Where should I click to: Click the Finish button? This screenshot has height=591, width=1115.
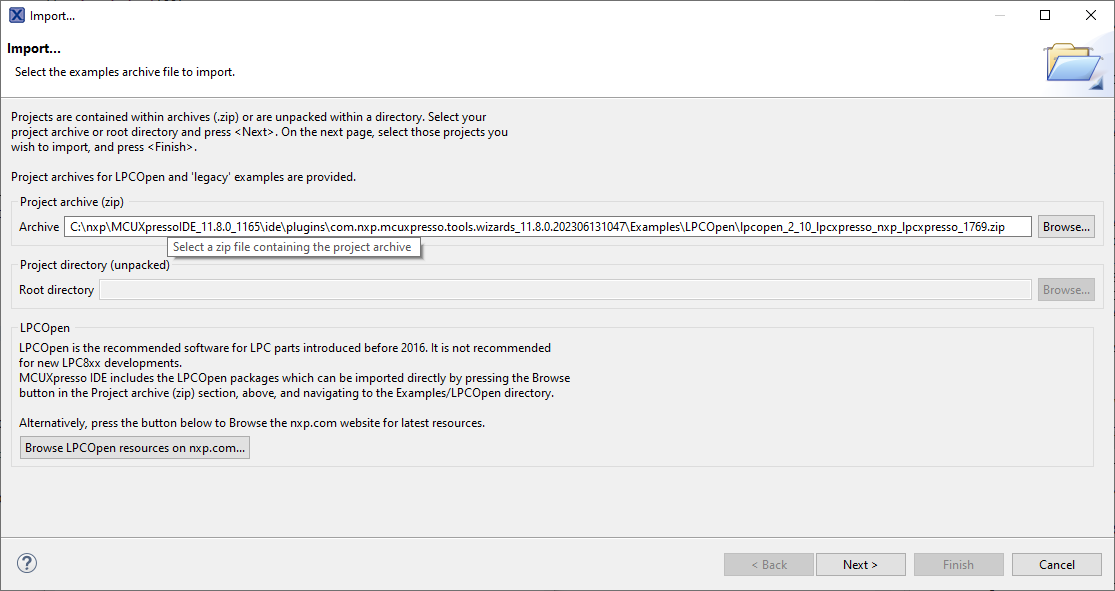pyautogui.click(x=958, y=563)
